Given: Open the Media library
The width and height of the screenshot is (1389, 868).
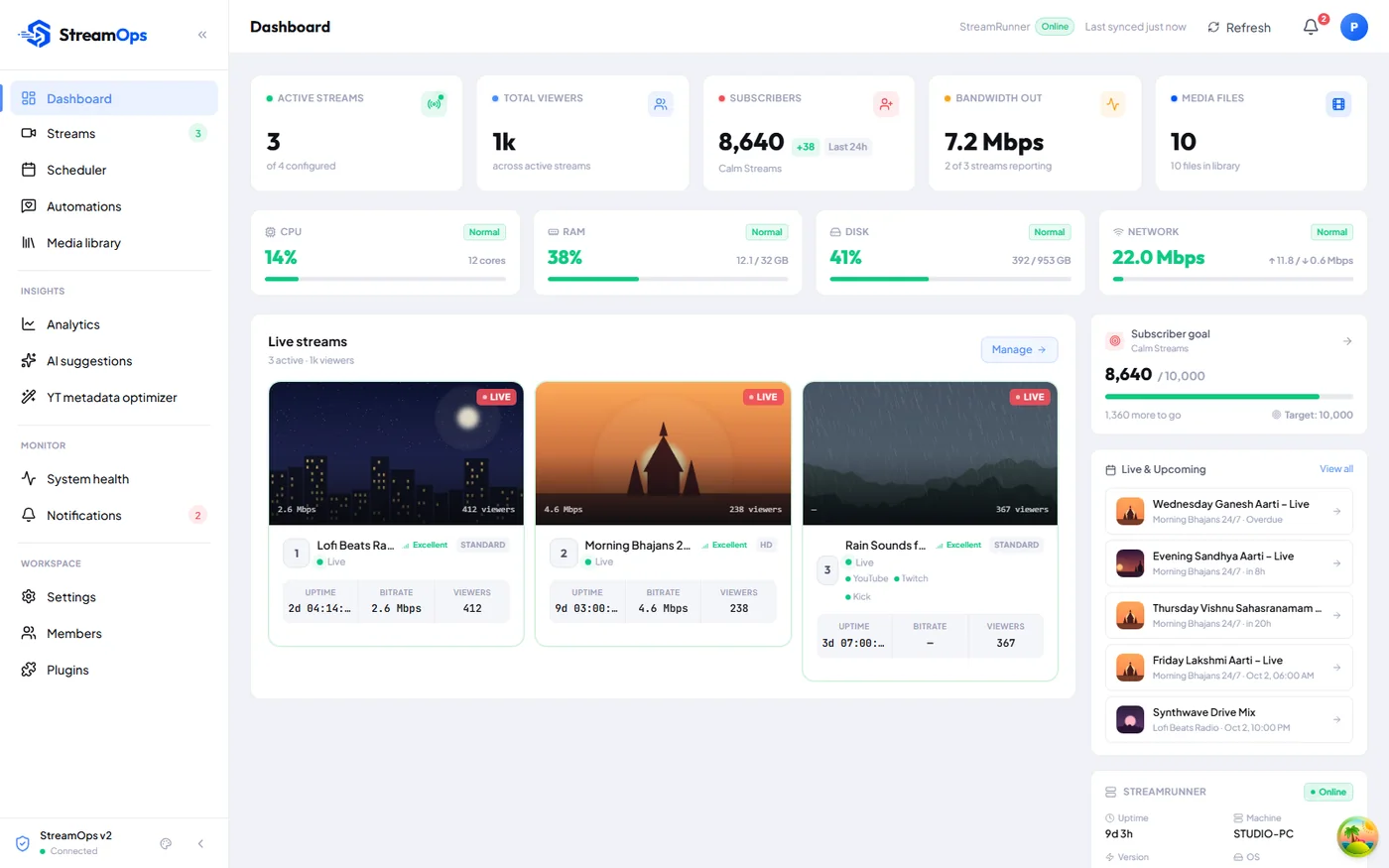Looking at the screenshot, I should click(113, 243).
